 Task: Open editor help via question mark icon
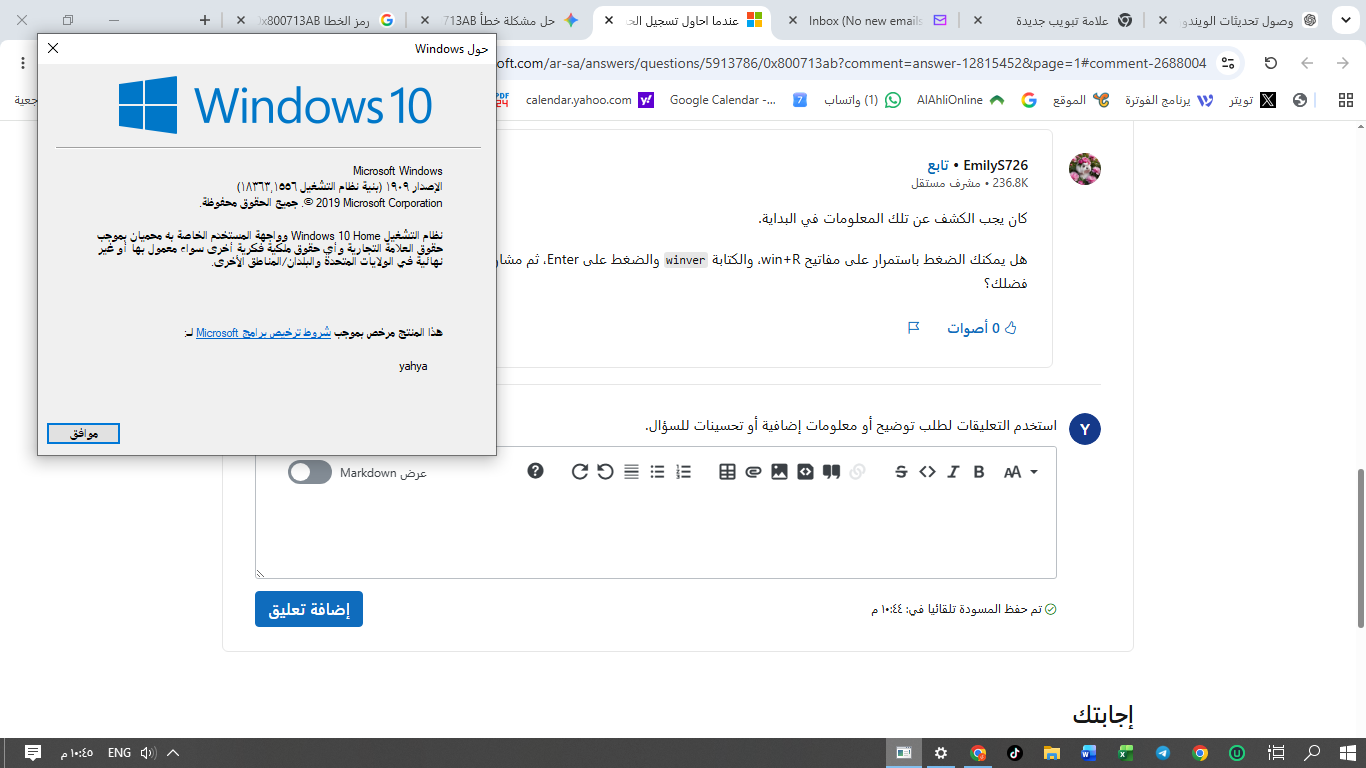click(x=536, y=471)
